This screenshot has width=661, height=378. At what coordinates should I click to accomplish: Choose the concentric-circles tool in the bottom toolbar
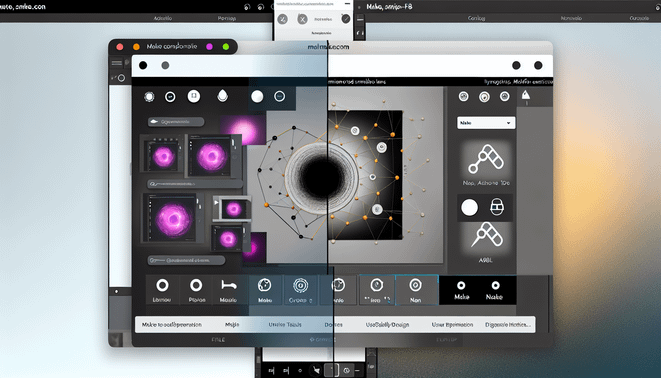point(300,290)
